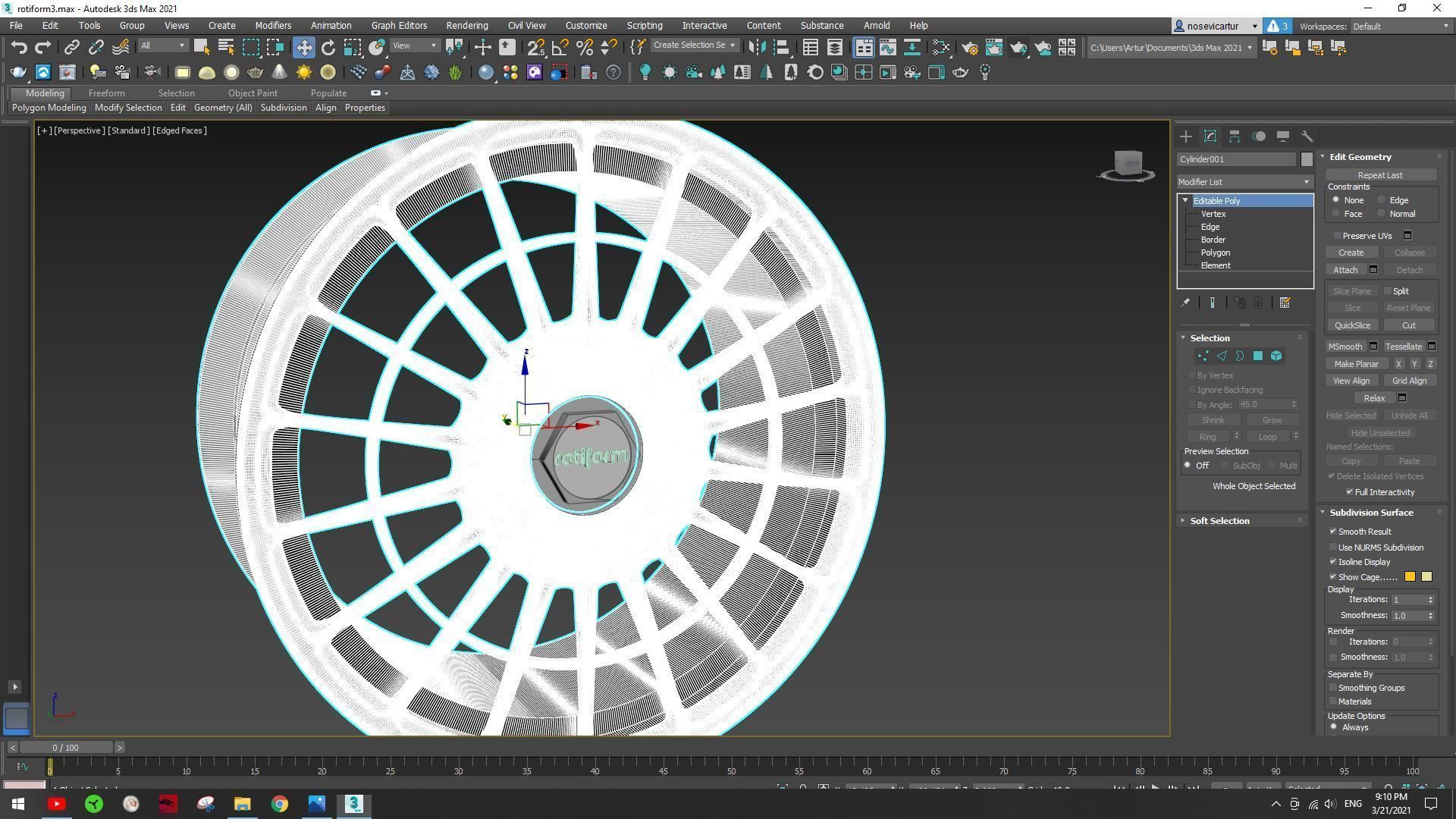Click the teapot primitive icon in second toolbar
This screenshot has height=819, width=1456.
click(256, 72)
